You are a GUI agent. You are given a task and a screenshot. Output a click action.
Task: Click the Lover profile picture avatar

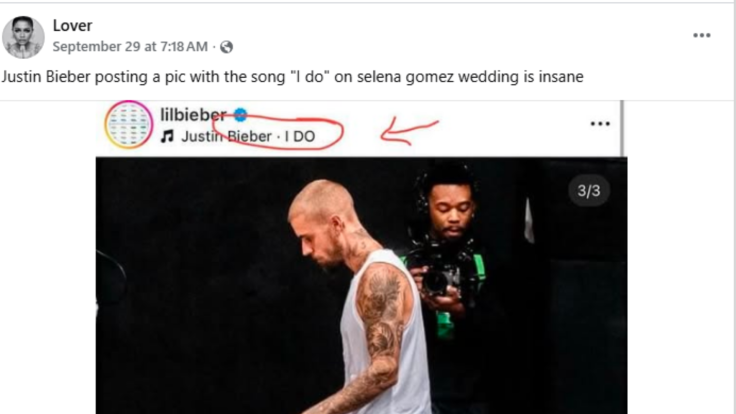click(23, 36)
